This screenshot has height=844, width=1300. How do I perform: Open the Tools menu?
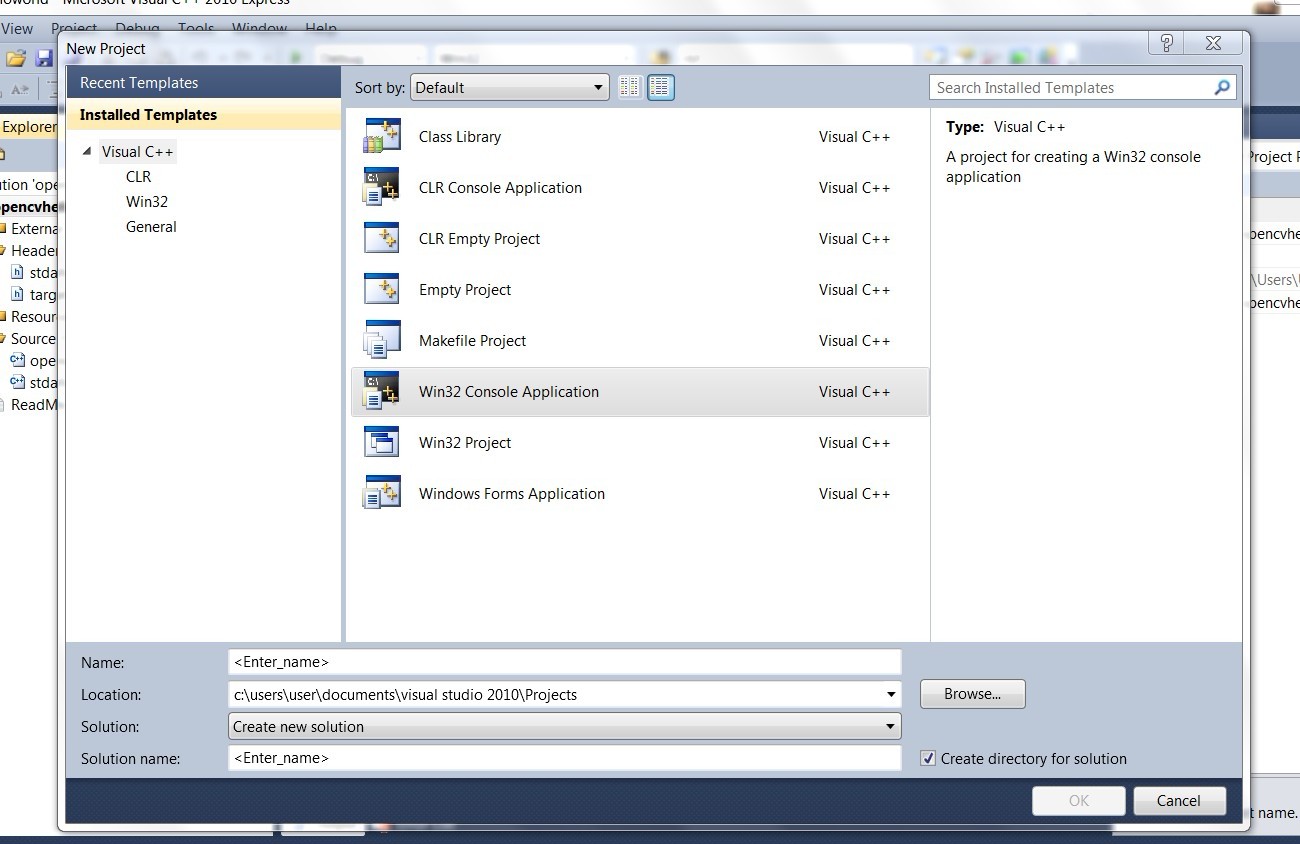(195, 28)
